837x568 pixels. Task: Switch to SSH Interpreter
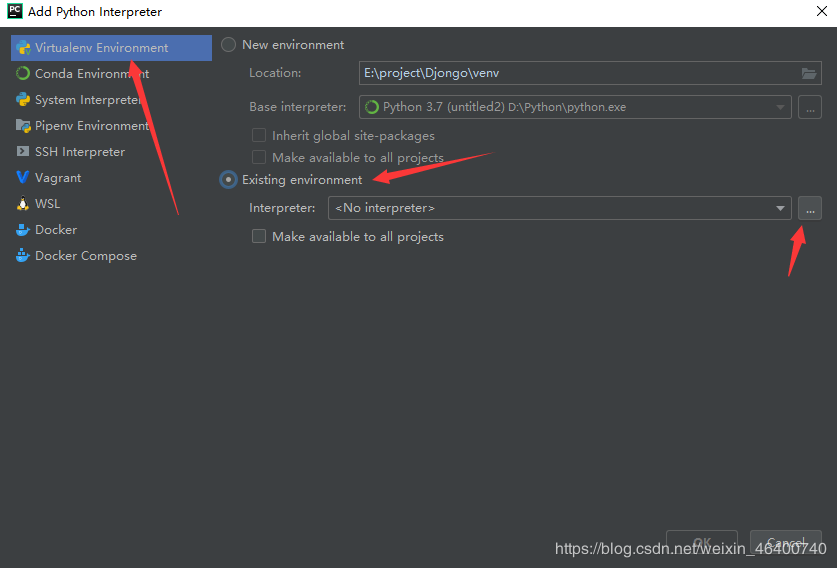pos(112,152)
